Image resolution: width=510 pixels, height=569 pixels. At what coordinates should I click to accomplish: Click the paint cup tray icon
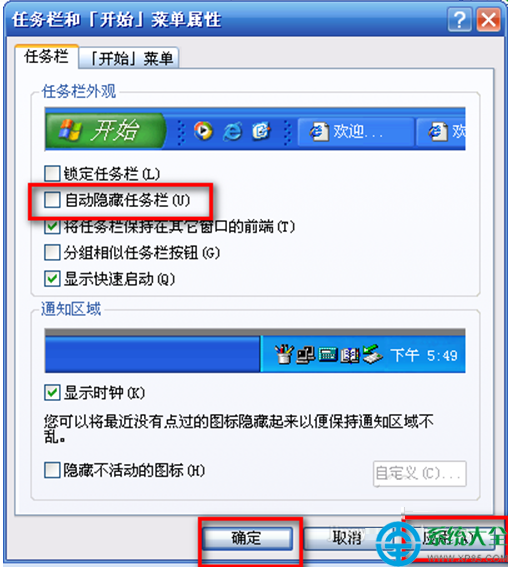coord(283,354)
